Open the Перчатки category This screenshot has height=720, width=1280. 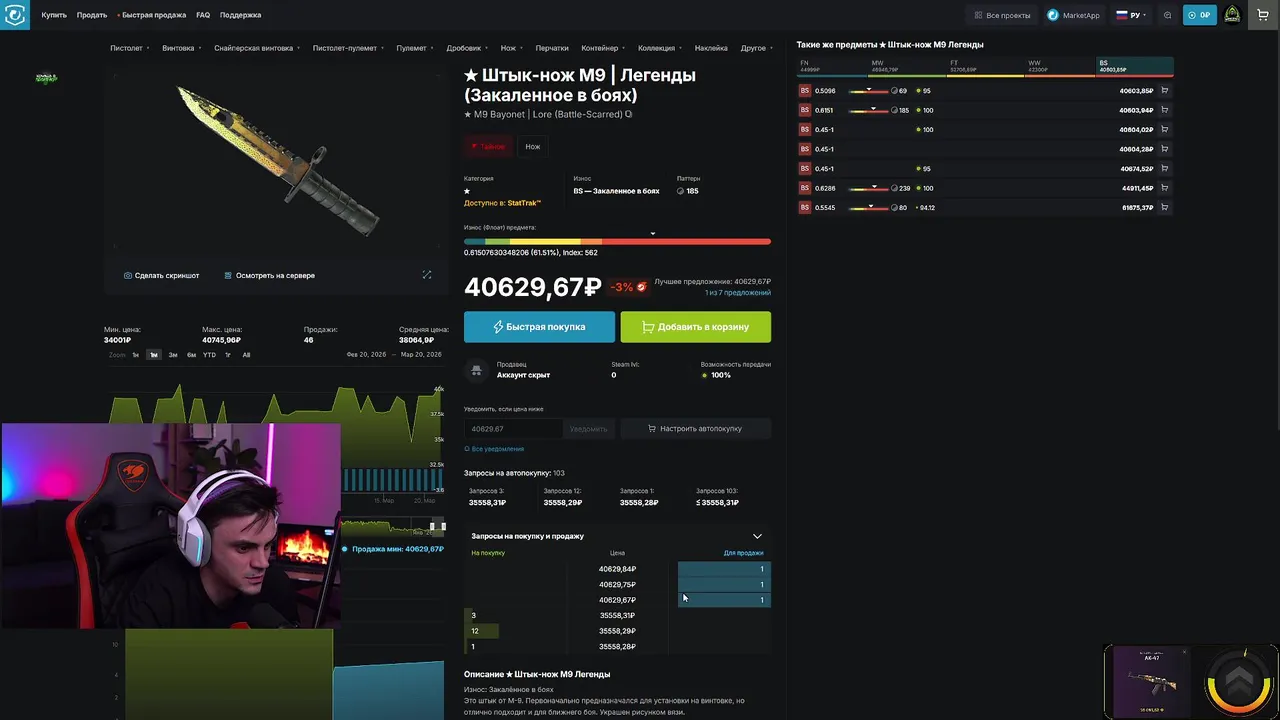coord(551,48)
